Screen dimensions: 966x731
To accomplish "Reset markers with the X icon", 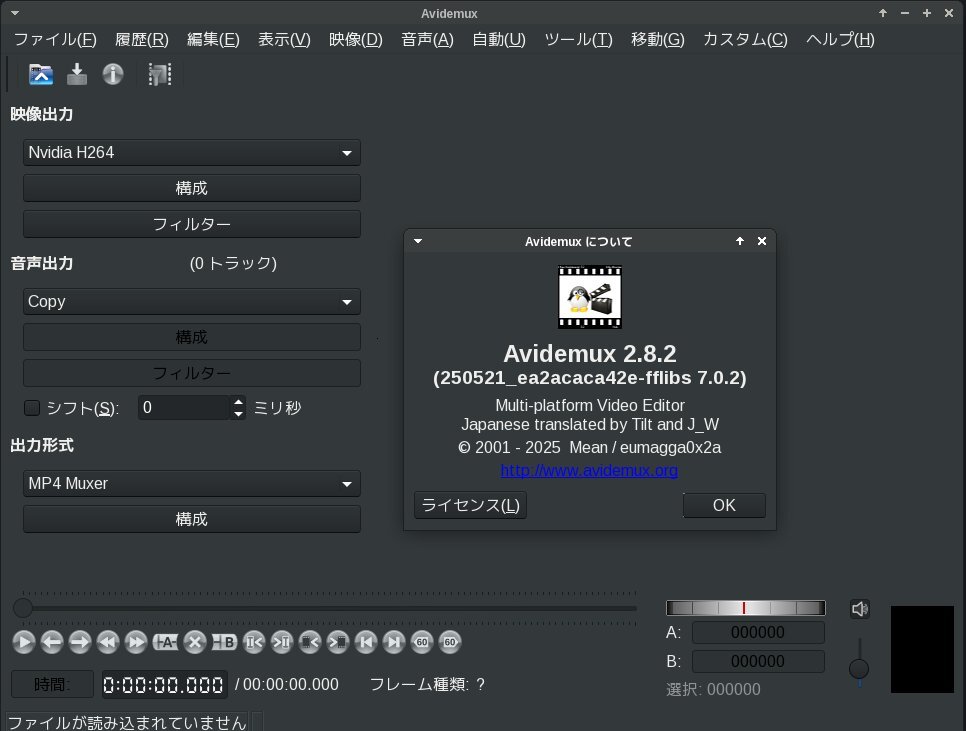I will point(195,642).
